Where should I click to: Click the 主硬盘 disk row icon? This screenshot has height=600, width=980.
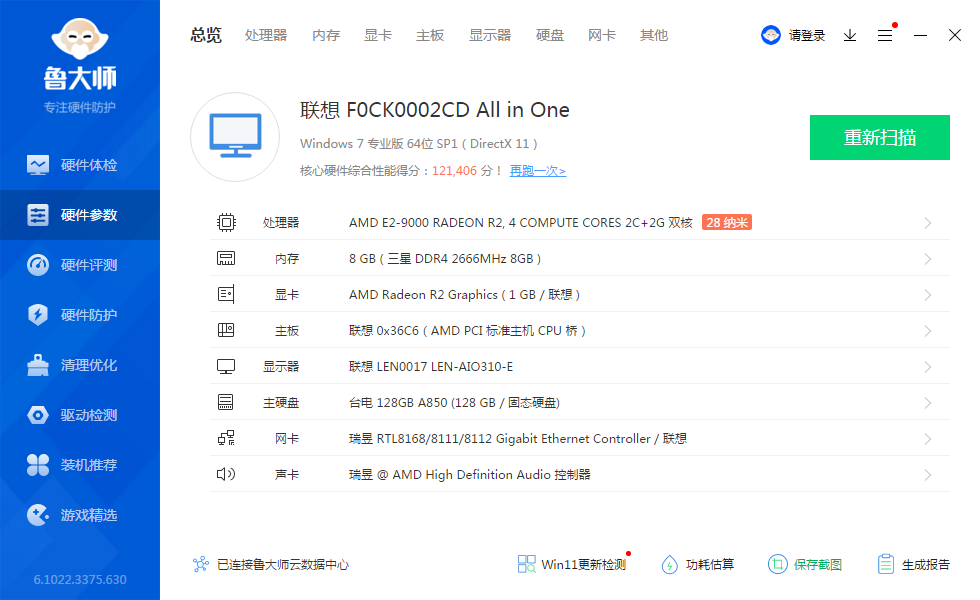click(x=226, y=402)
